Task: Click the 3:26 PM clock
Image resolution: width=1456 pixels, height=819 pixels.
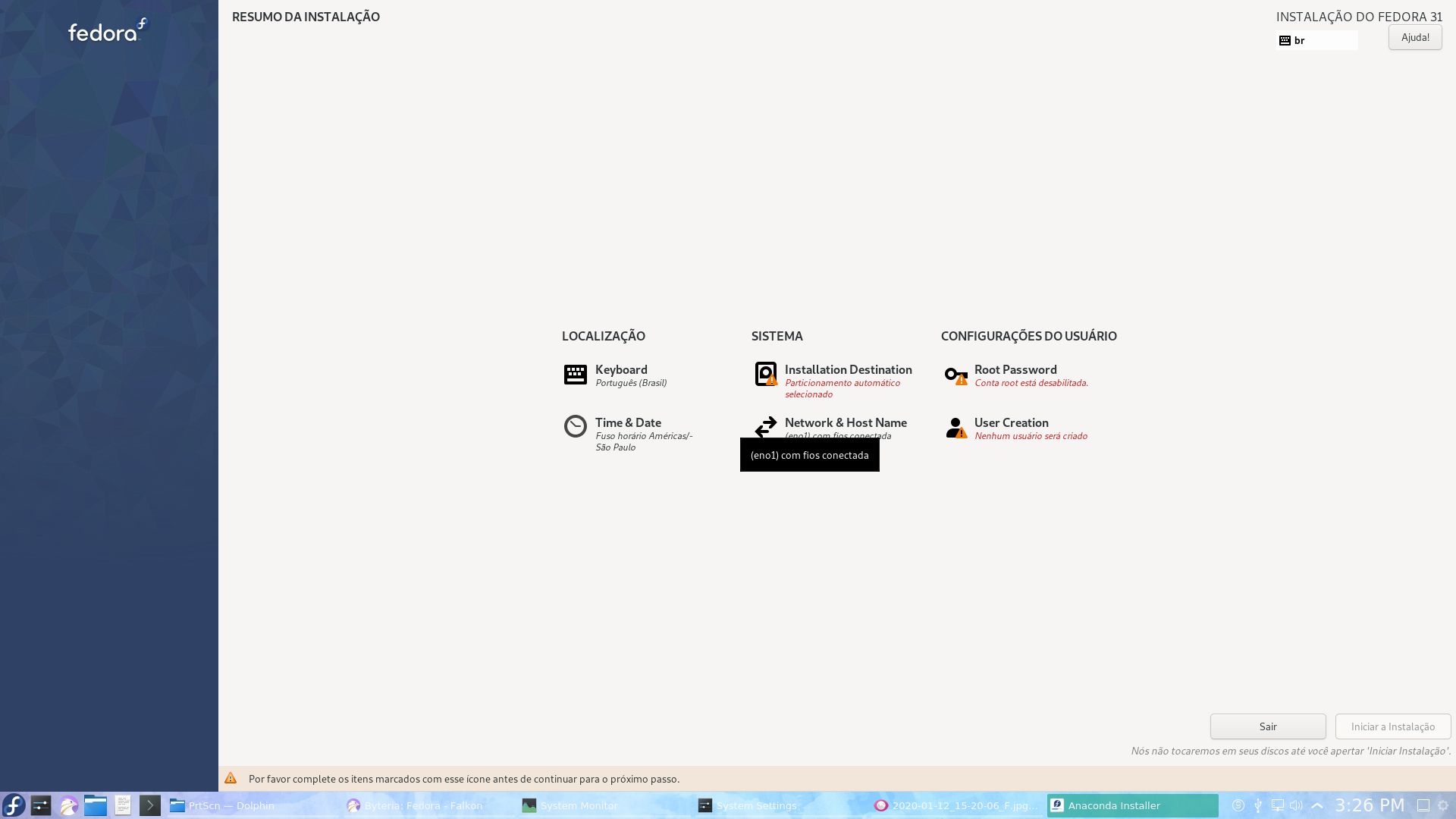Action: (1370, 805)
